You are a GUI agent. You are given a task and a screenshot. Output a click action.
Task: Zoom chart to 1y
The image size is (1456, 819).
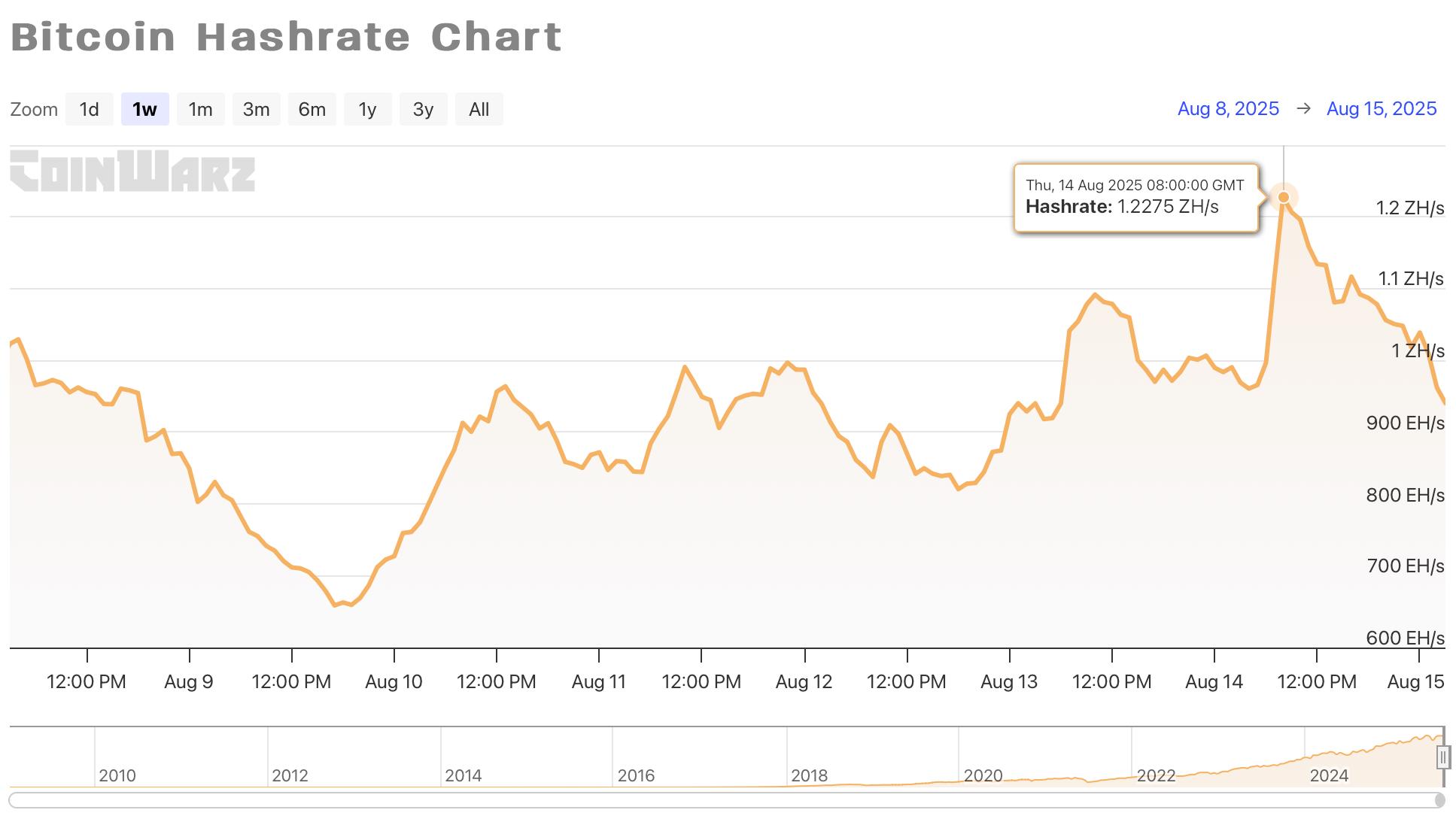click(367, 110)
